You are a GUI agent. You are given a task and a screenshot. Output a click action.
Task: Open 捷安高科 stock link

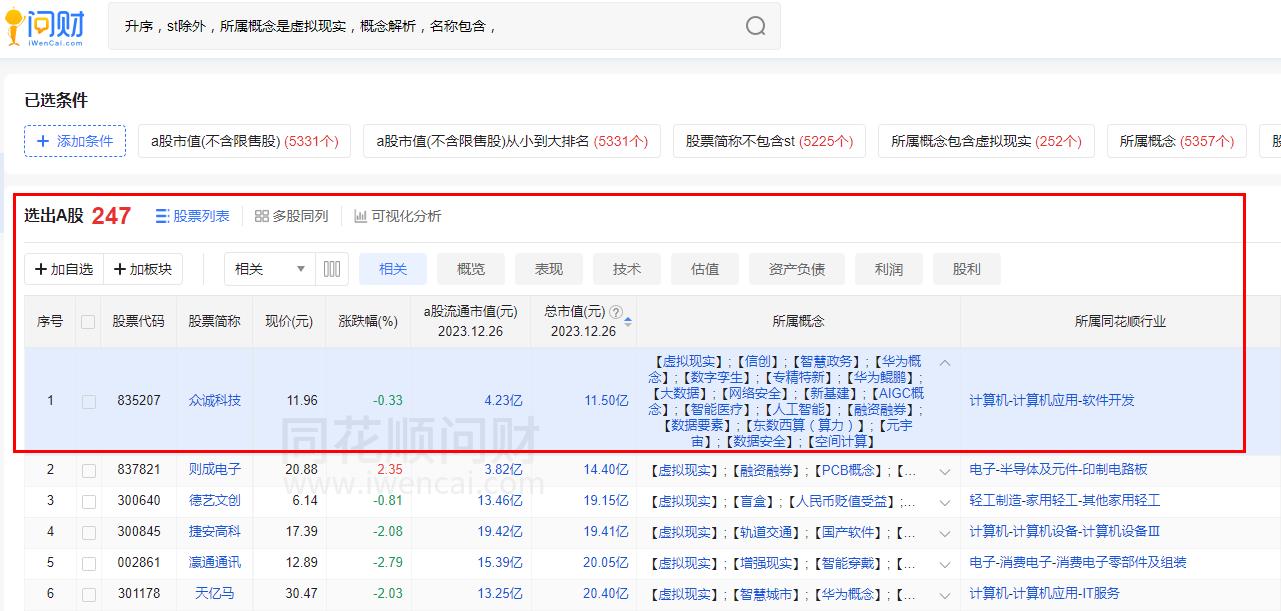pos(215,532)
